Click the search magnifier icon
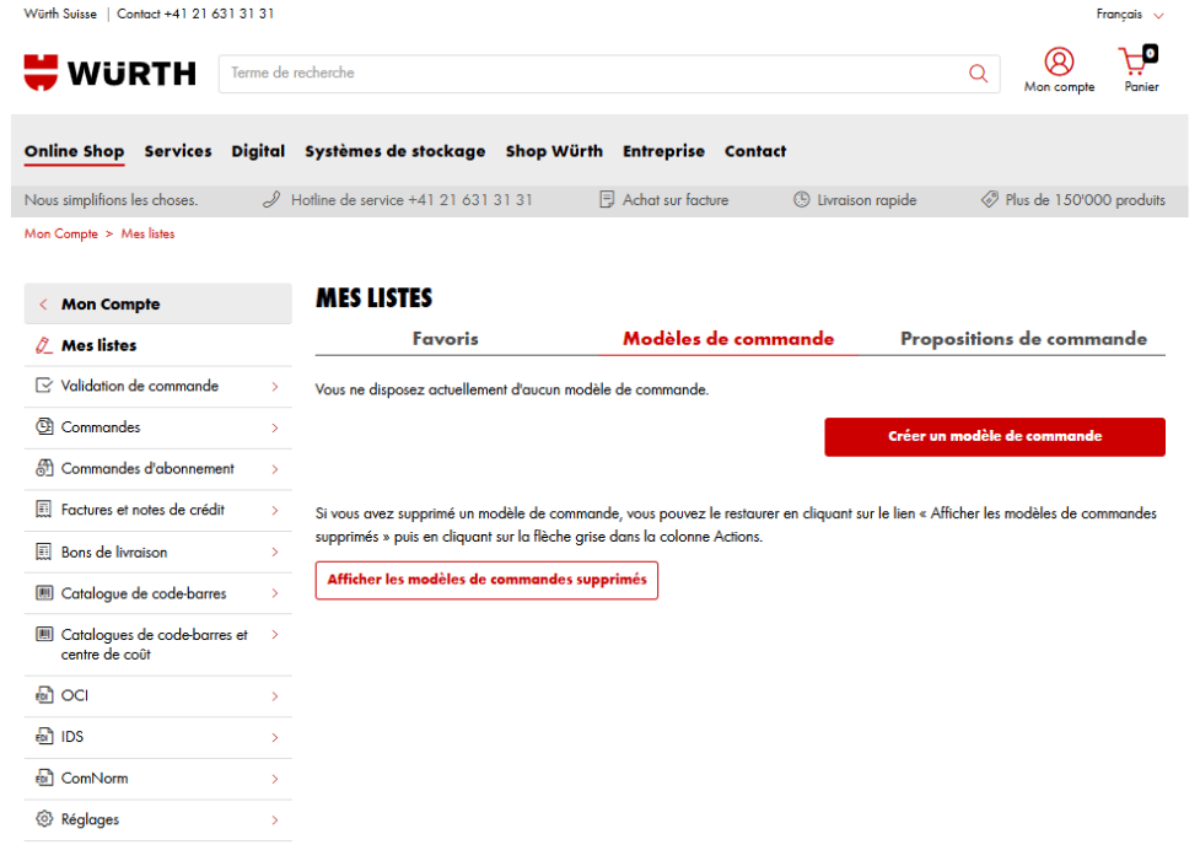Viewport: 1200px width, 857px height. coord(978,73)
